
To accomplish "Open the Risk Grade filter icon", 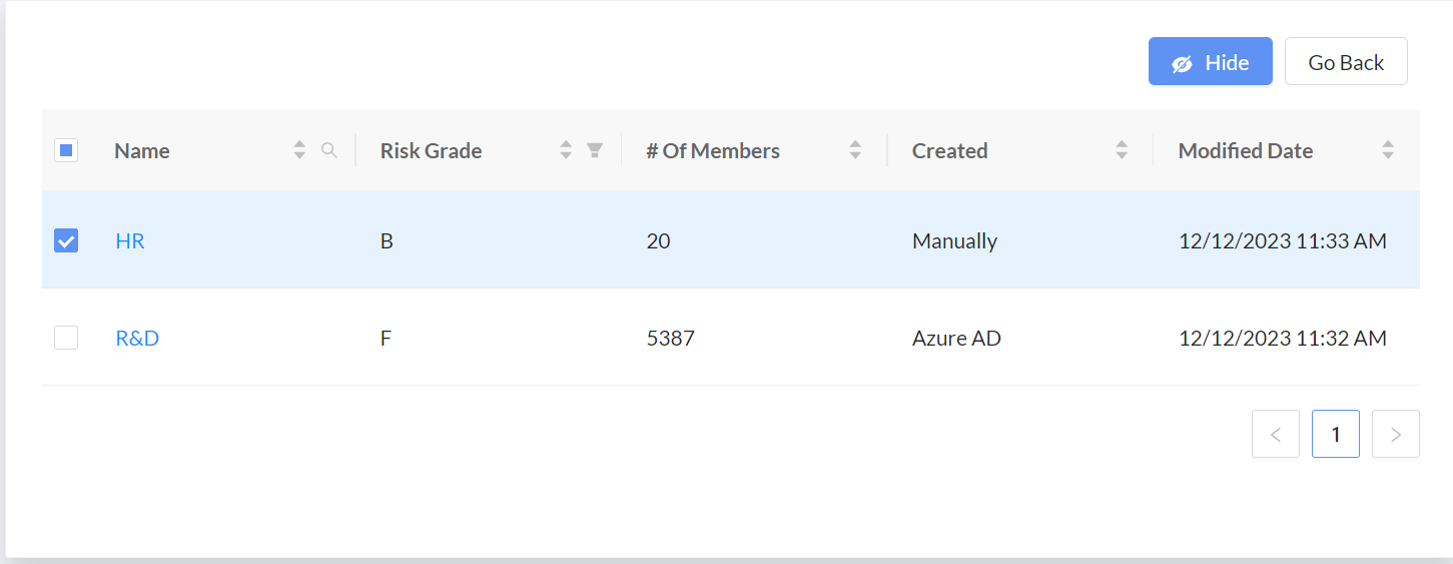I will 595,150.
